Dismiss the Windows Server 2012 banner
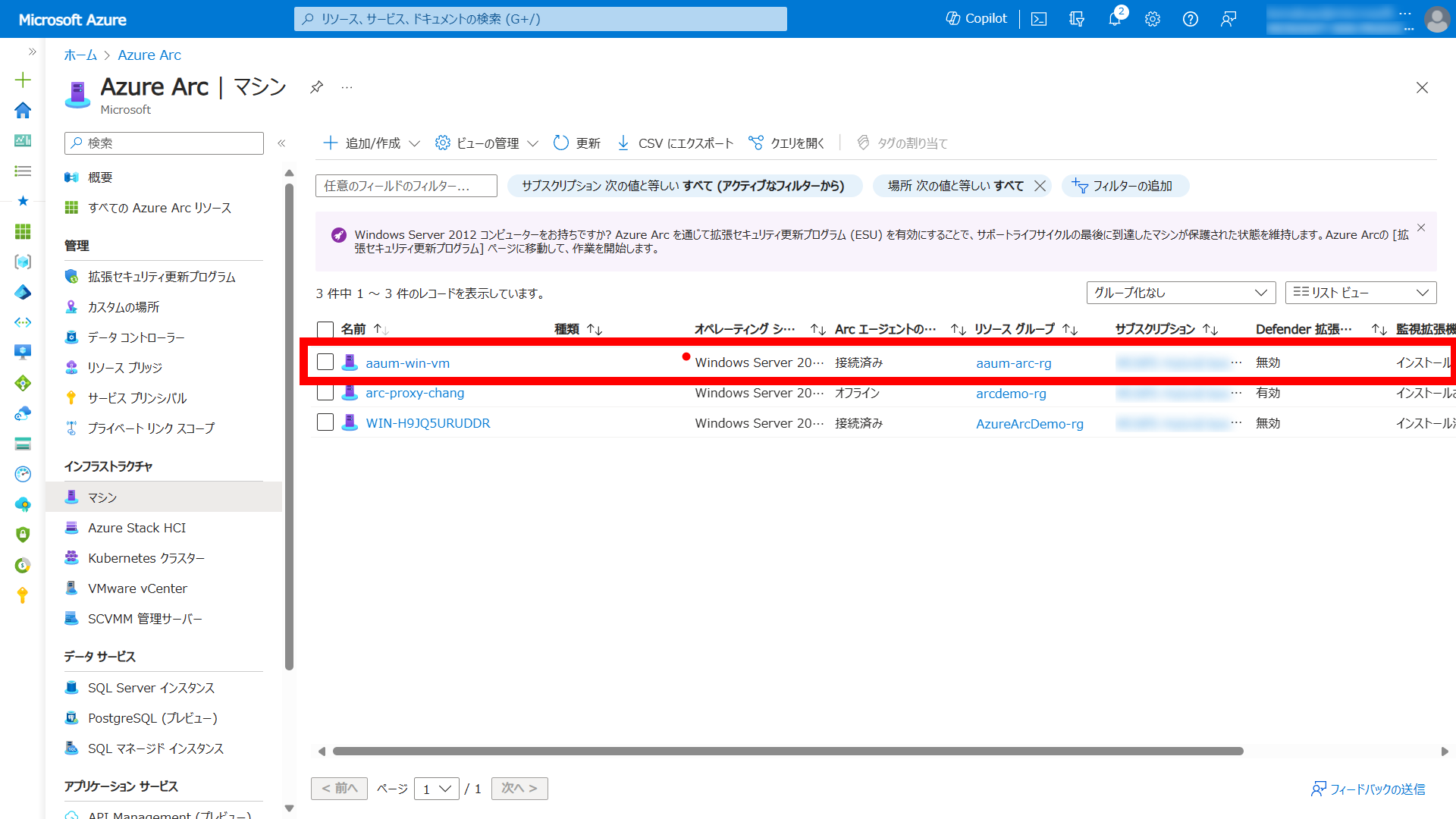 click(1421, 227)
